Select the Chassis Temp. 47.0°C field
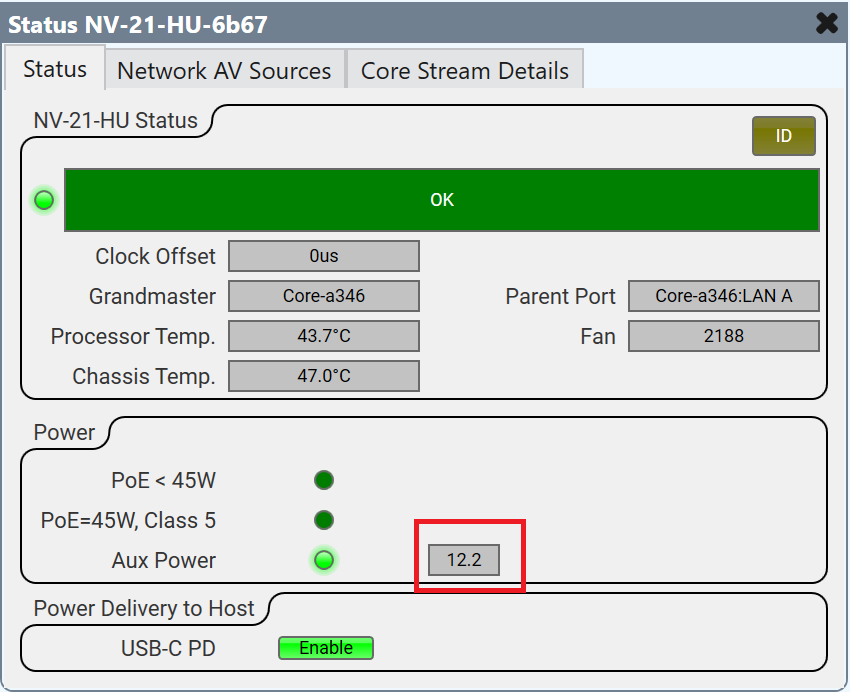This screenshot has height=692, width=850. coord(323,376)
